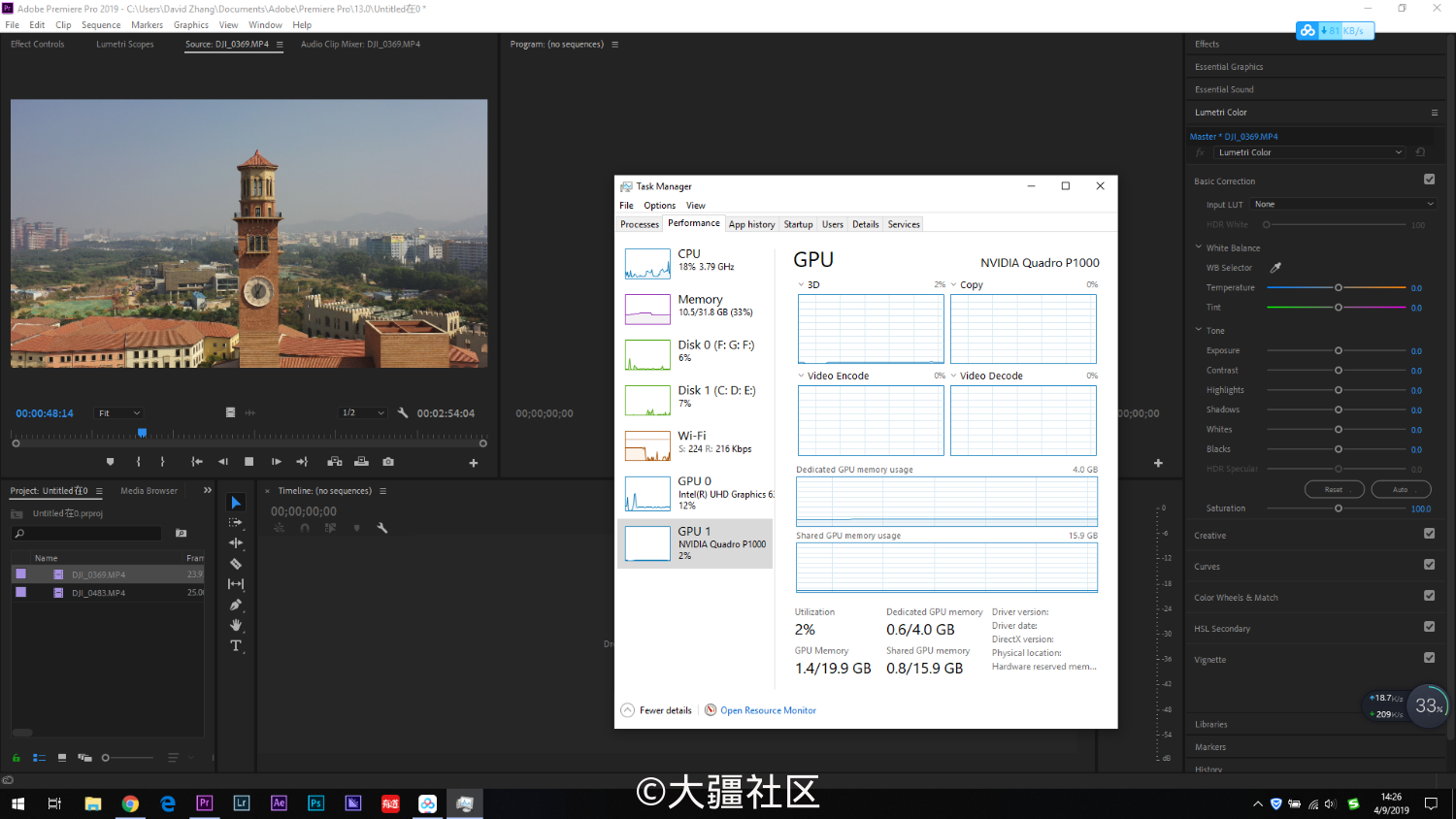This screenshot has width=1456, height=819.
Task: Pick the WB Selector eyedropper
Action: (1275, 268)
